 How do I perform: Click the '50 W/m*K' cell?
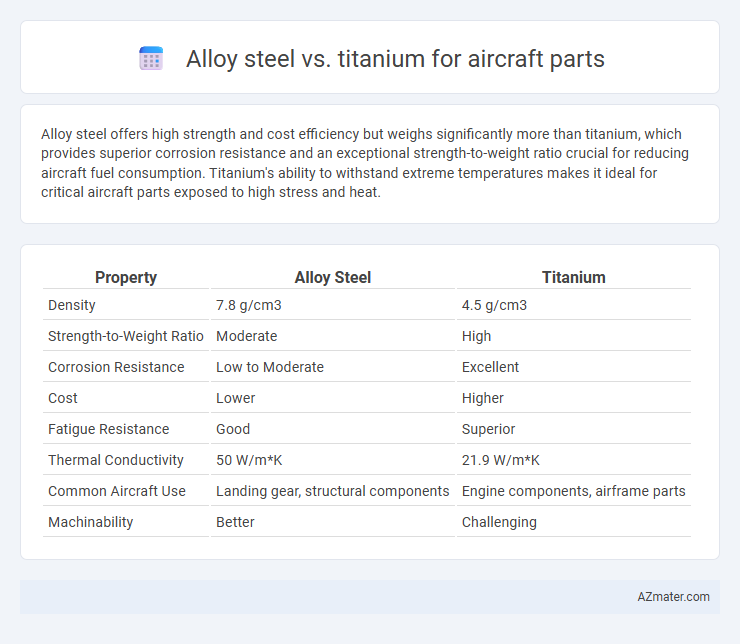point(249,460)
